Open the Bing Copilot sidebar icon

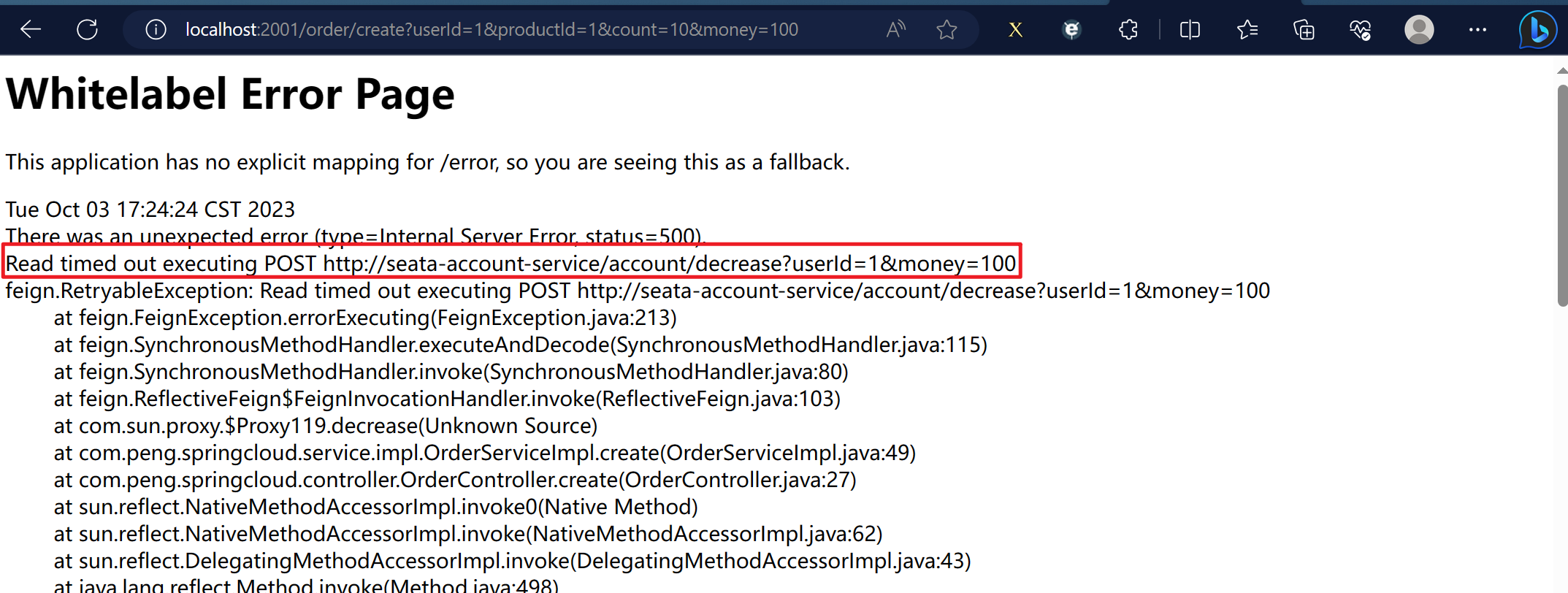point(1537,29)
